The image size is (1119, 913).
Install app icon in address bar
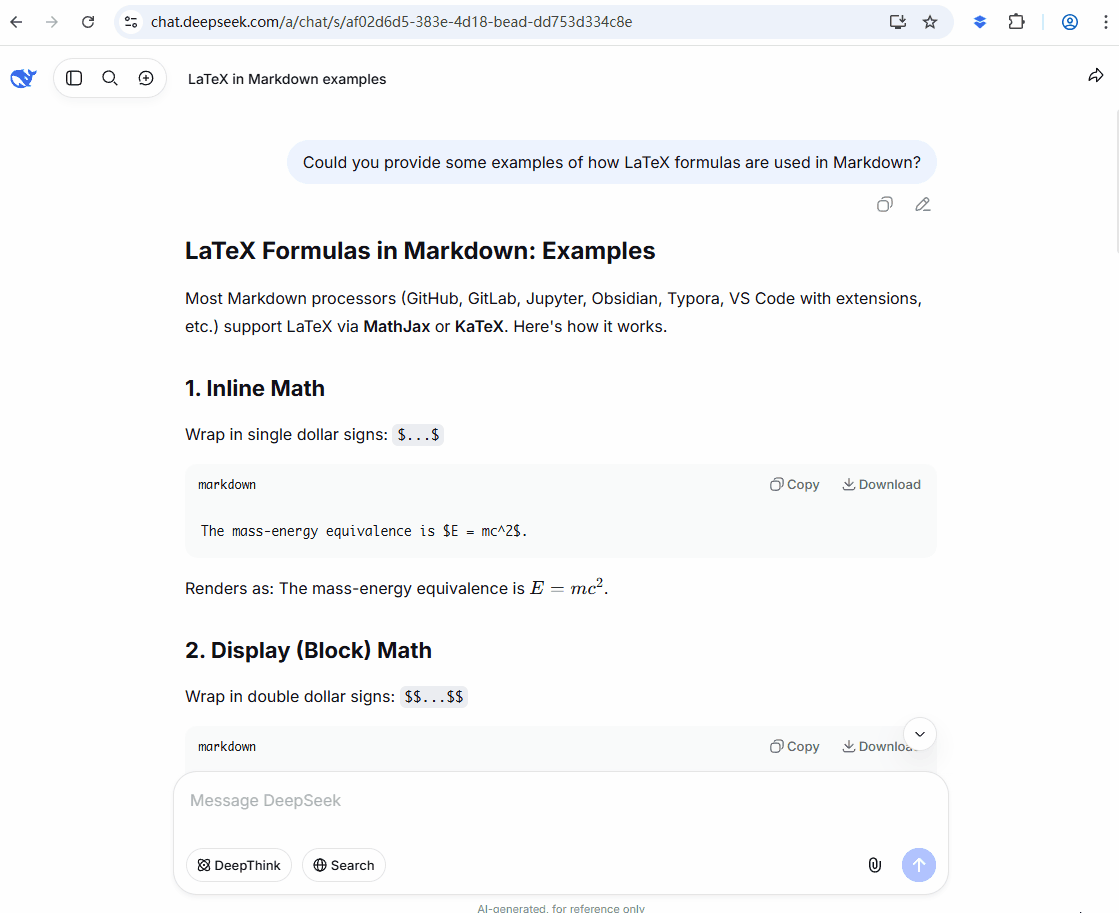[898, 22]
